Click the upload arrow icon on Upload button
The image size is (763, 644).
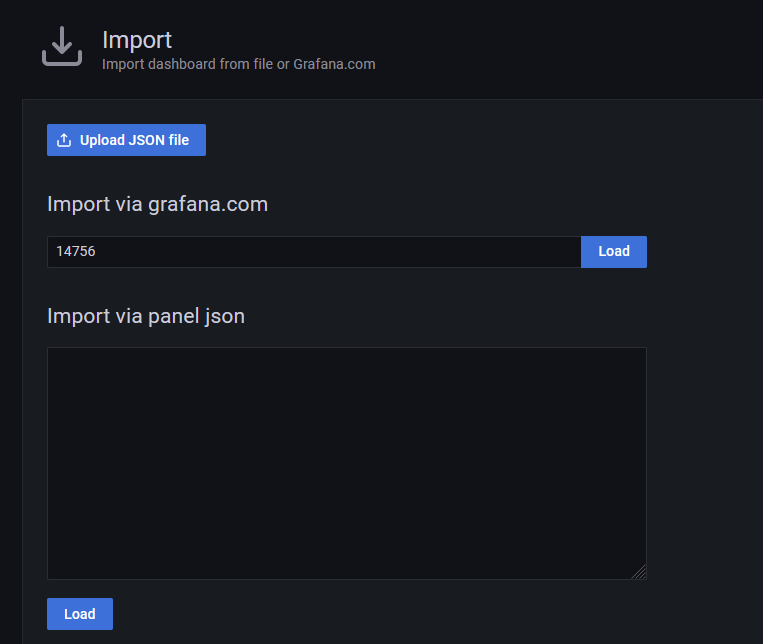(x=64, y=140)
